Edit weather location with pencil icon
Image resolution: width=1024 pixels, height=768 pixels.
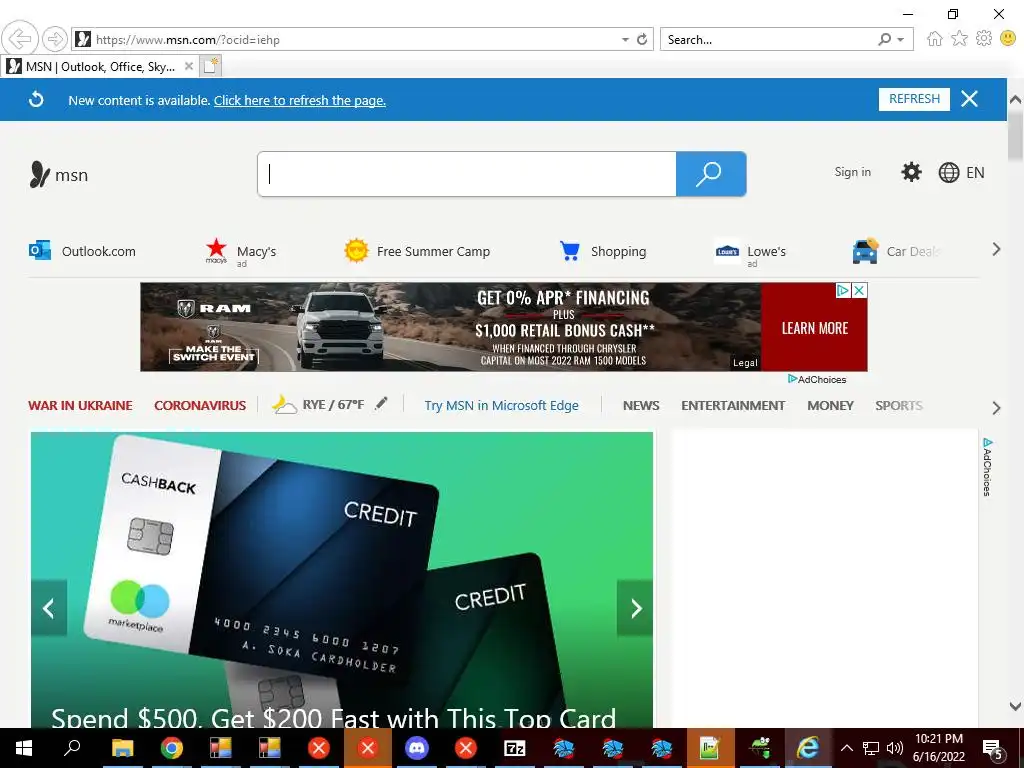click(381, 404)
